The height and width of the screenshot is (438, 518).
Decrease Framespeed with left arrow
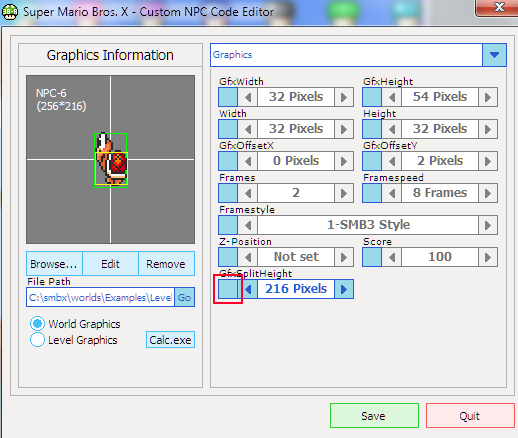pyautogui.click(x=392, y=193)
